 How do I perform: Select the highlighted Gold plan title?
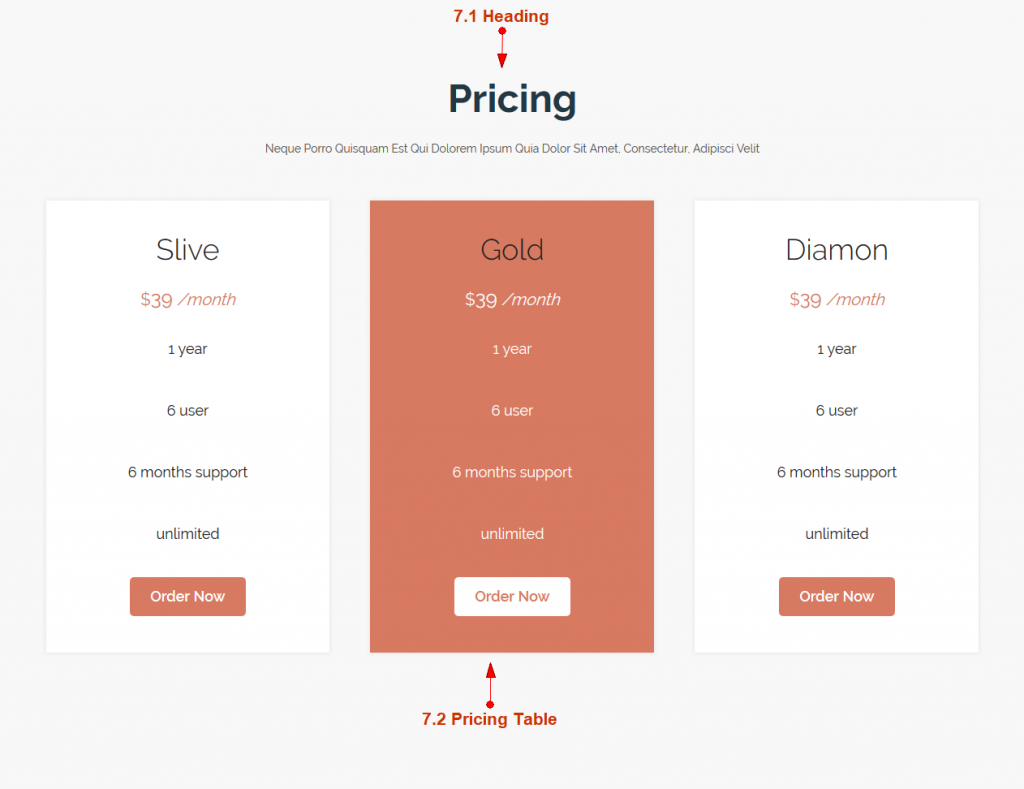(x=512, y=250)
